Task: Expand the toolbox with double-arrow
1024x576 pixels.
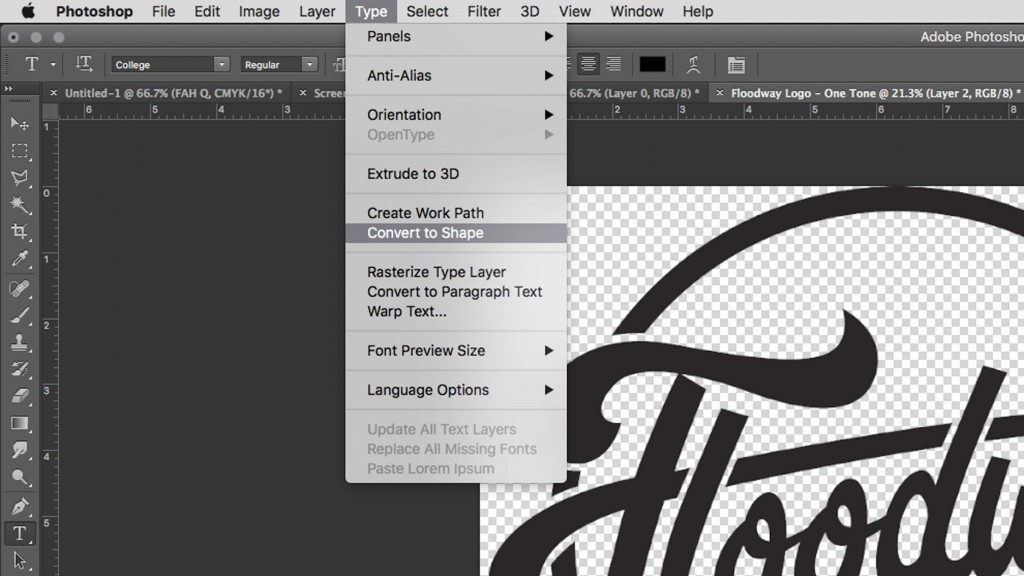Action: [x=8, y=89]
